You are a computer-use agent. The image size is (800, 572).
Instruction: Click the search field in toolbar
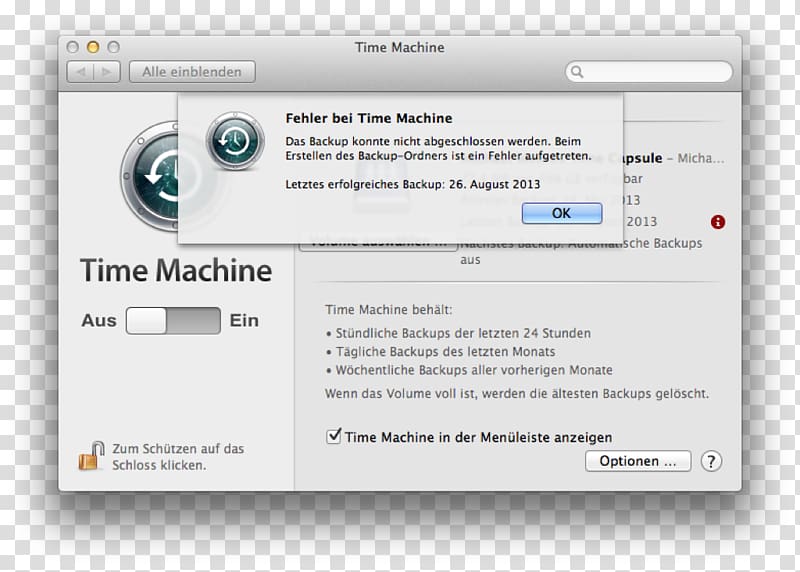648,71
